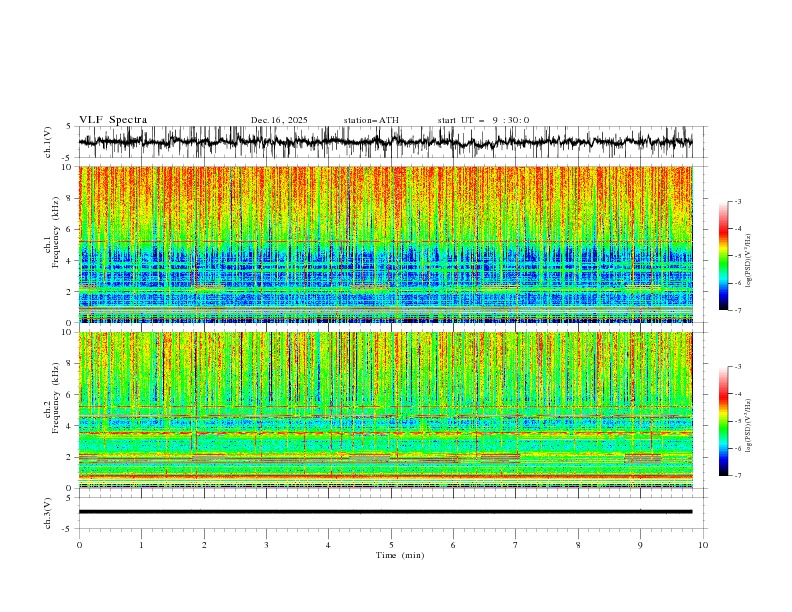792x612 pixels.
Task: Click the ch.3 black flat trace
Action: click(385, 512)
